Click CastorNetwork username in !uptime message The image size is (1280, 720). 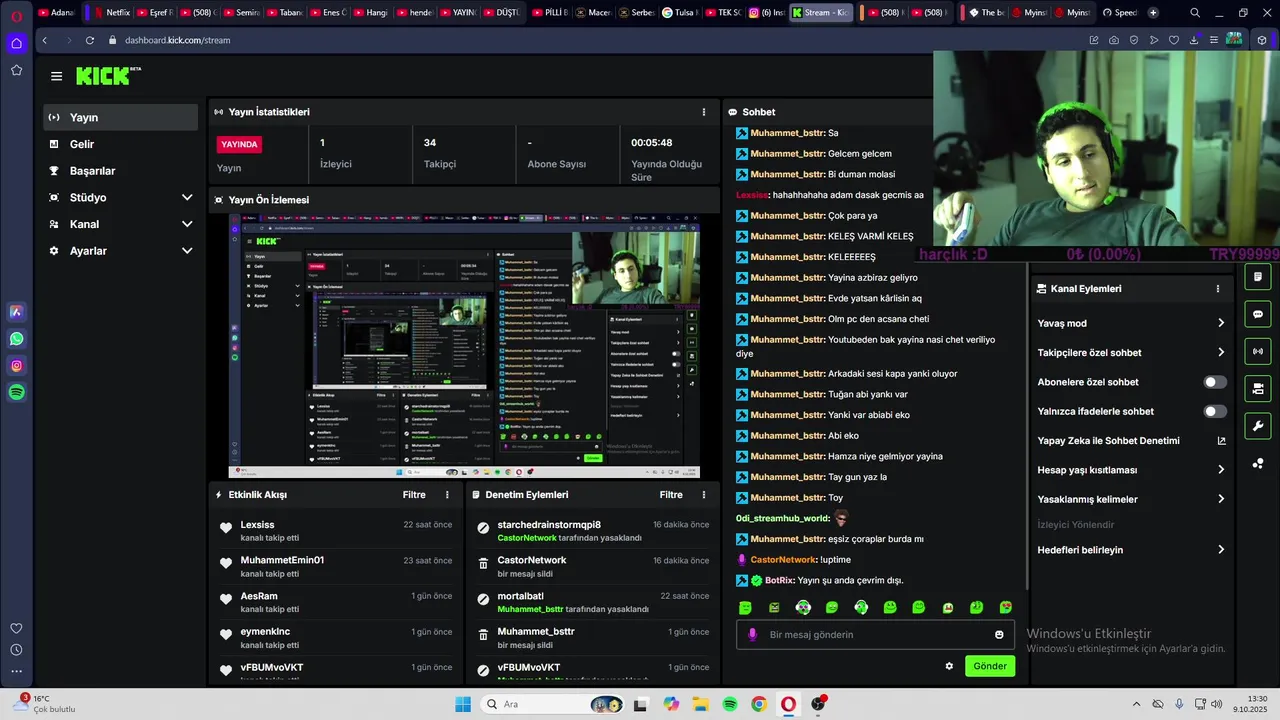(783, 560)
